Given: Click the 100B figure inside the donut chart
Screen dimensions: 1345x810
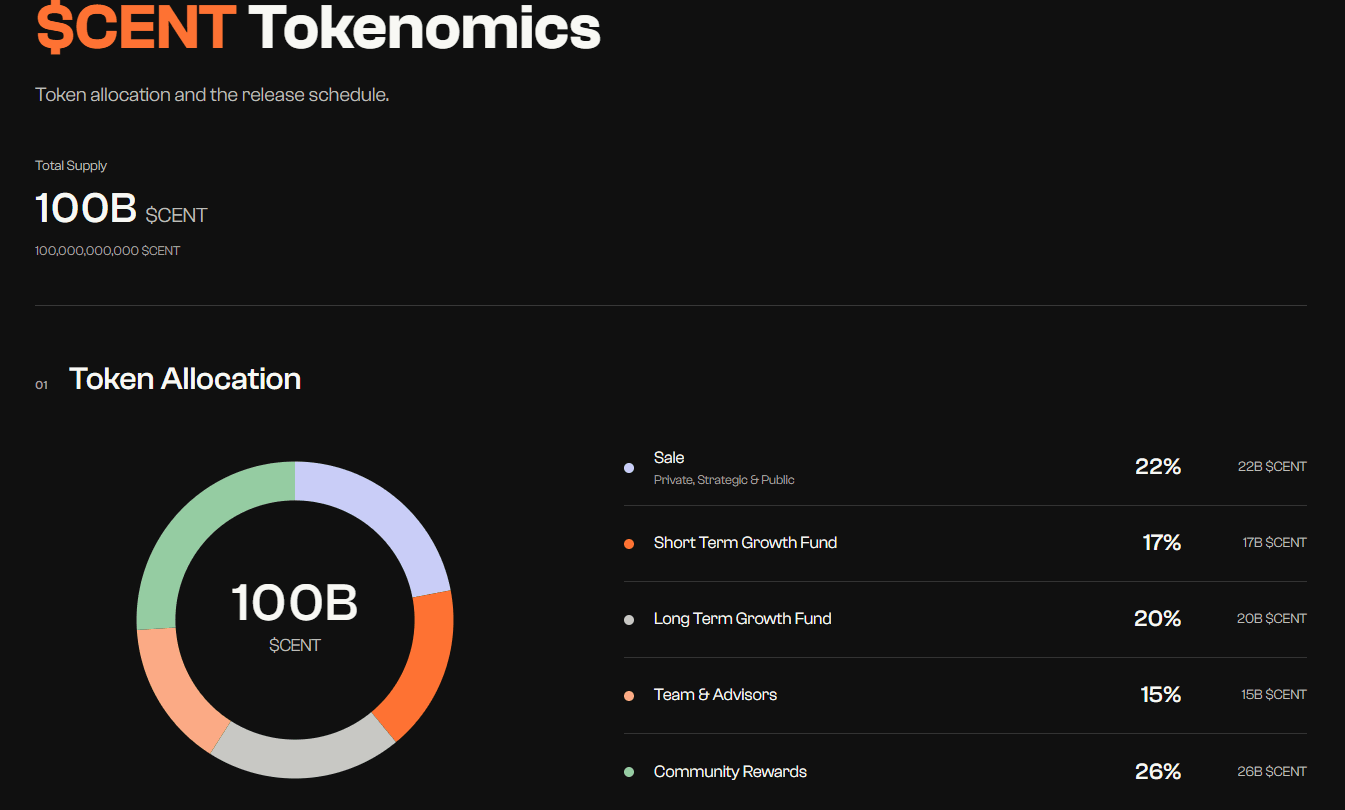Looking at the screenshot, I should click(294, 603).
